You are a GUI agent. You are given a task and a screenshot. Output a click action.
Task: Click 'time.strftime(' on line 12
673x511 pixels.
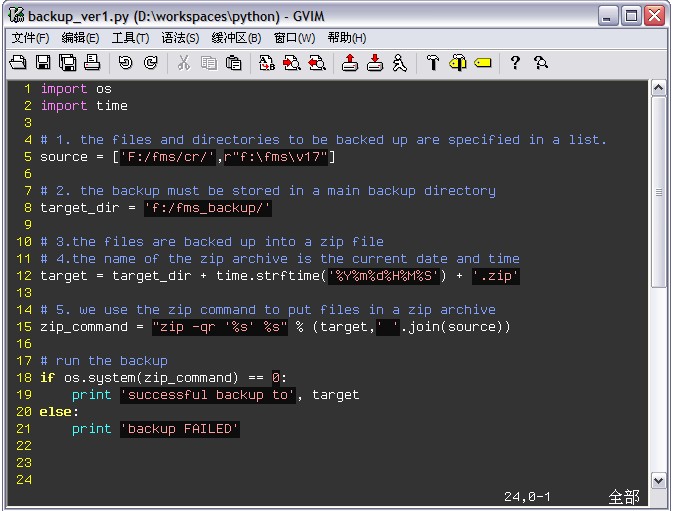tap(271, 276)
